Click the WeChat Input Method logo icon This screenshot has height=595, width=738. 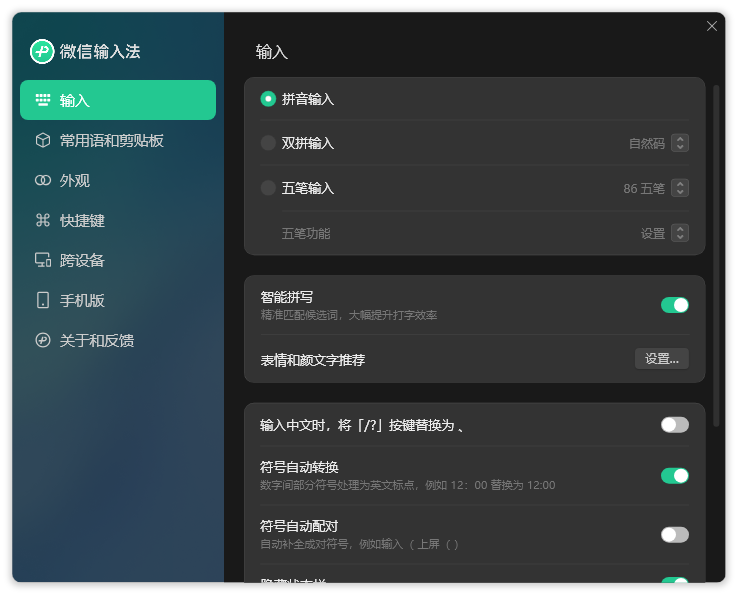coord(42,51)
